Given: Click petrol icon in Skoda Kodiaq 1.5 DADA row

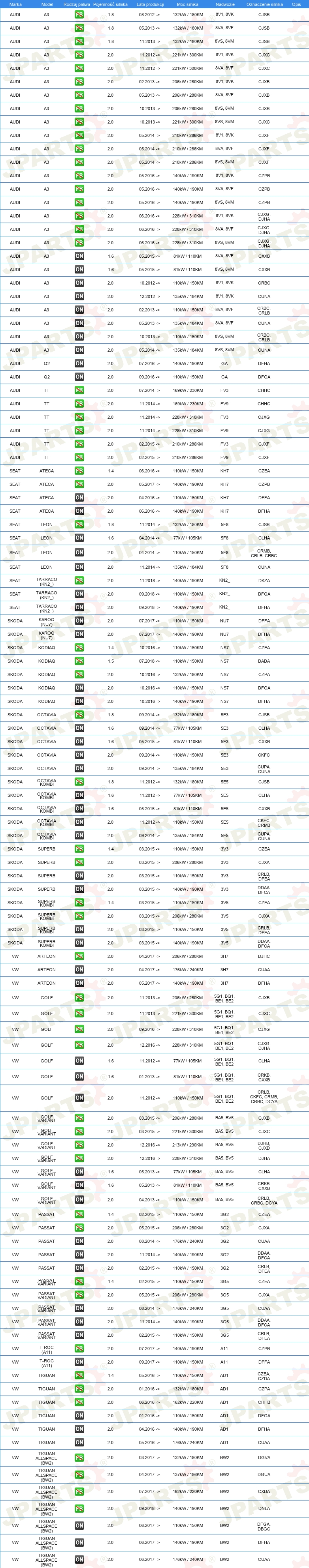Looking at the screenshot, I should point(79,661).
